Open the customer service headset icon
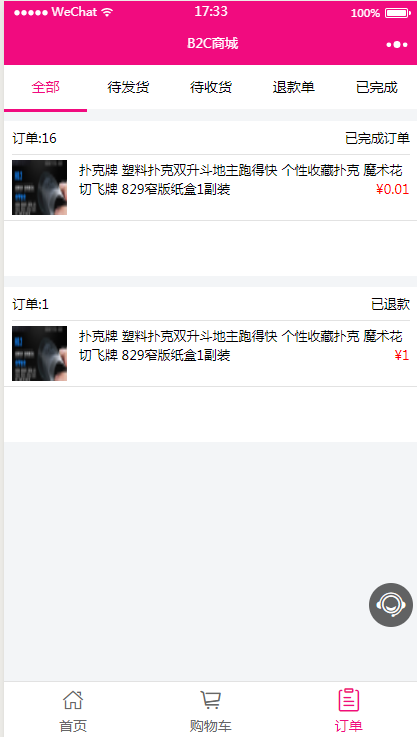This screenshot has height=737, width=417. coord(391,604)
